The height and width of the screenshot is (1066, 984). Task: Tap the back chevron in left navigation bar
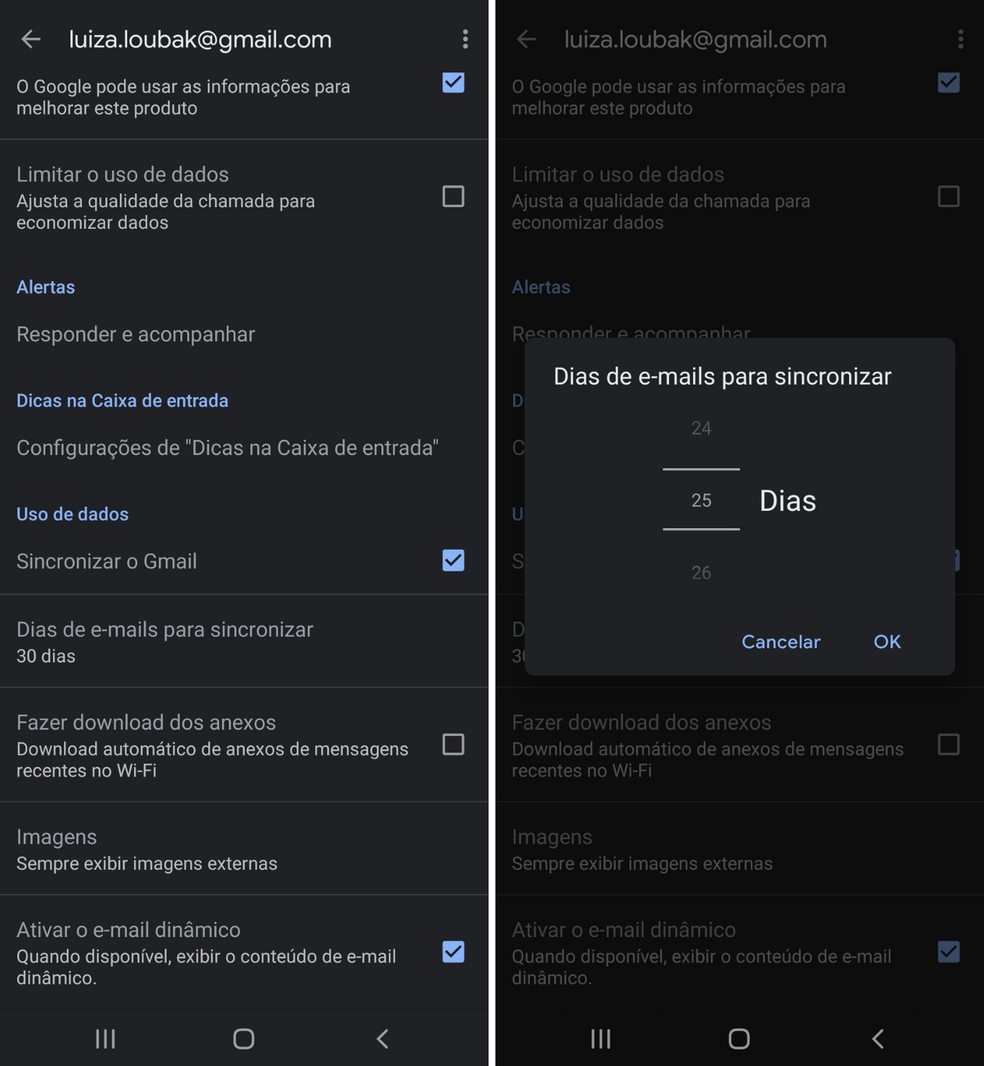(x=383, y=1038)
